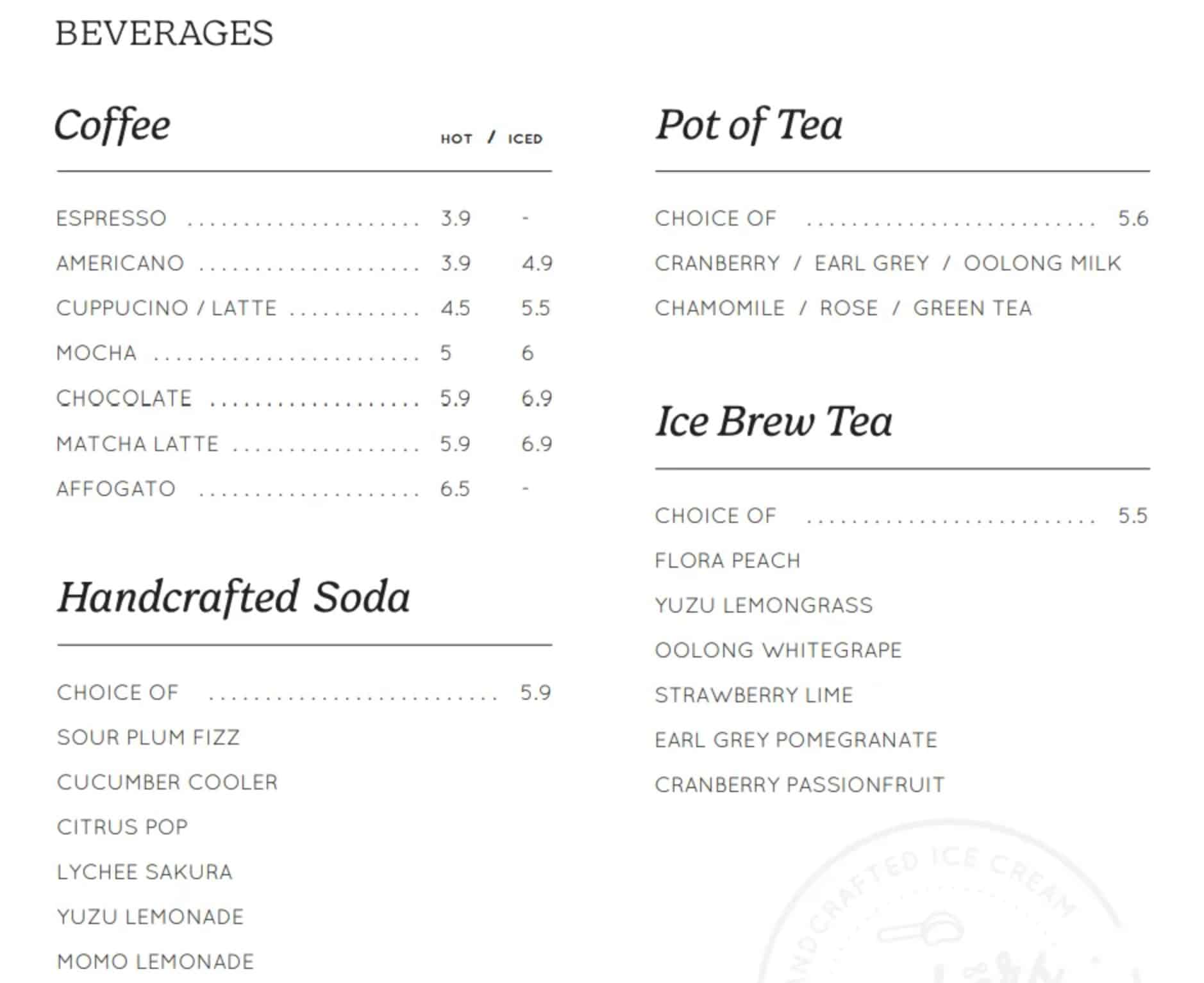Select Affogato hot price 6.5
The image size is (1204, 983).
click(x=455, y=489)
